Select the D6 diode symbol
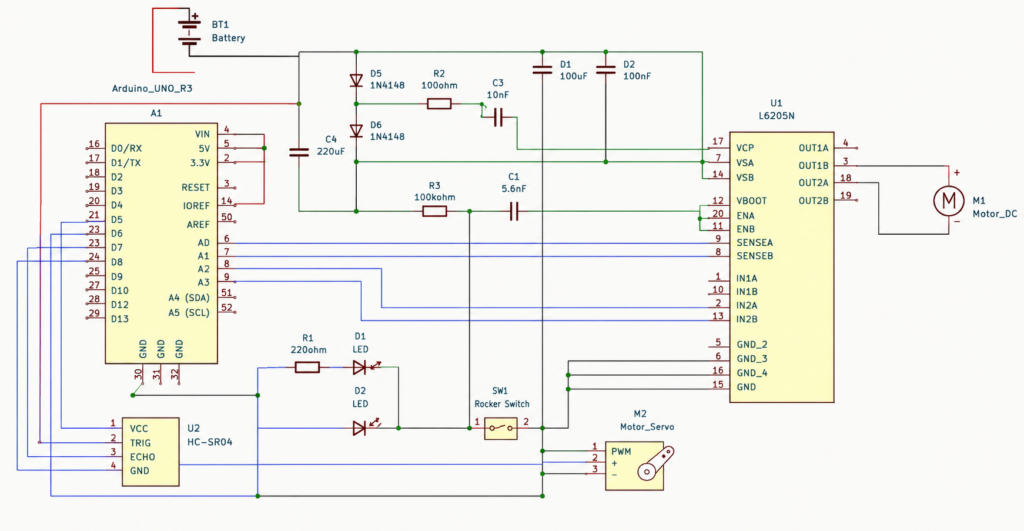1024x531 pixels. tap(356, 131)
